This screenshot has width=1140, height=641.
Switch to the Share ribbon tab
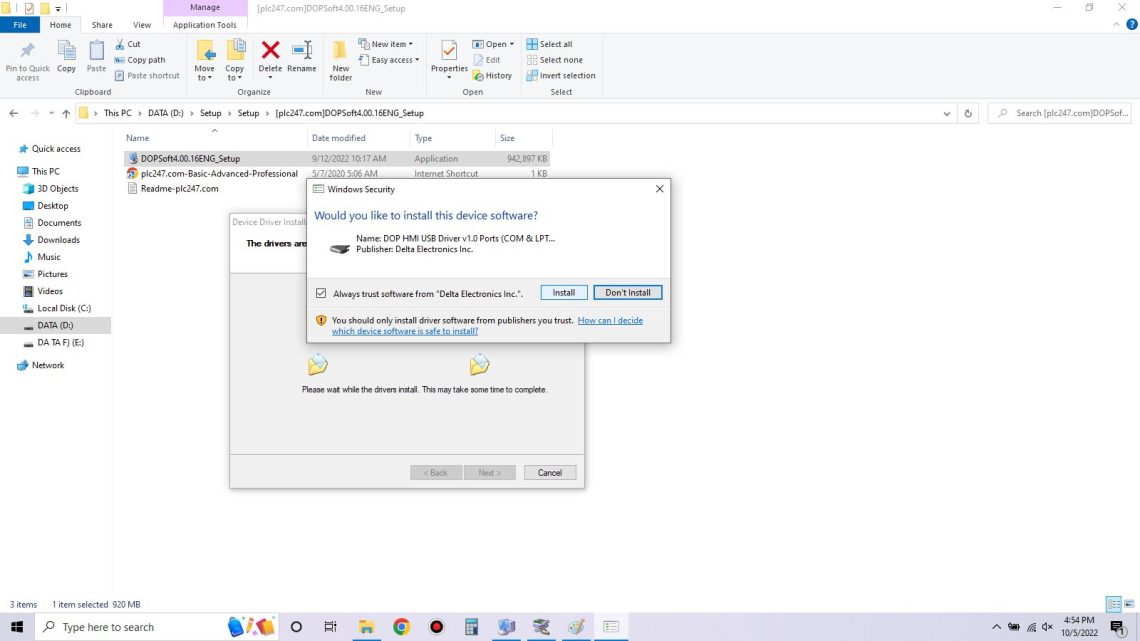(102, 25)
